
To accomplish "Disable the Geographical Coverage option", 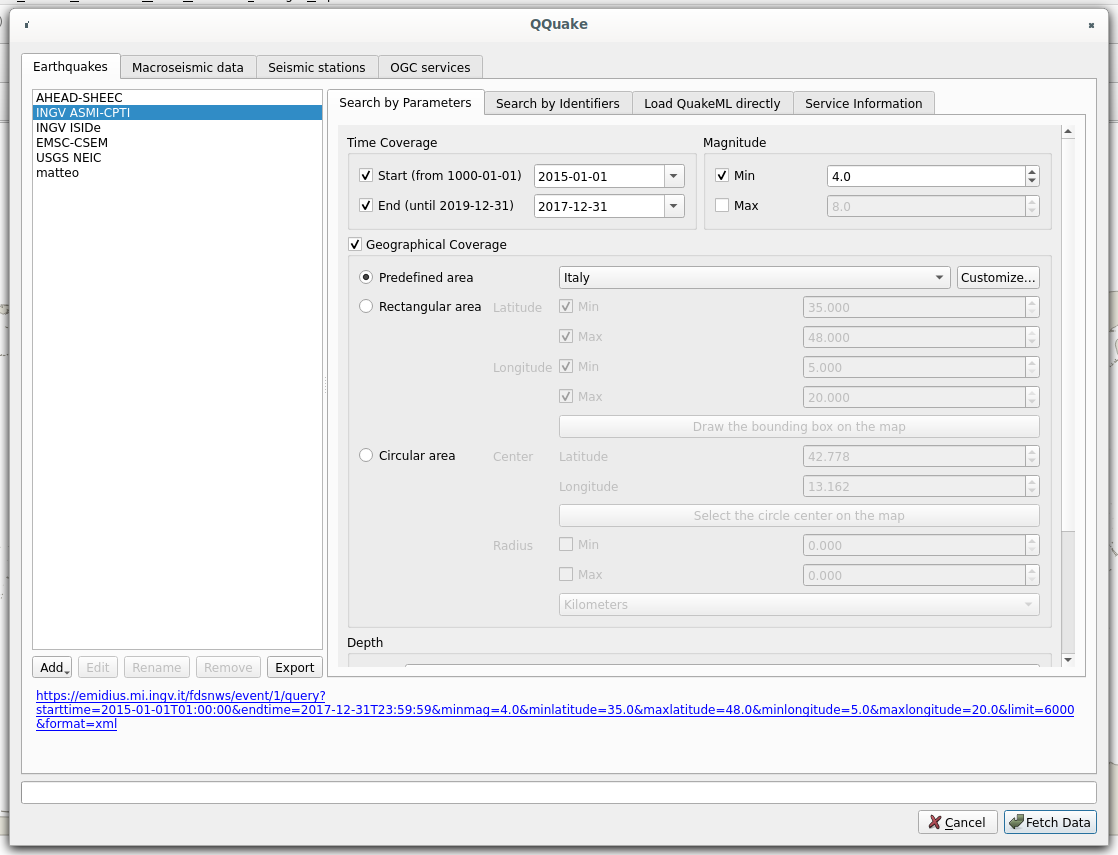I will tap(354, 244).
